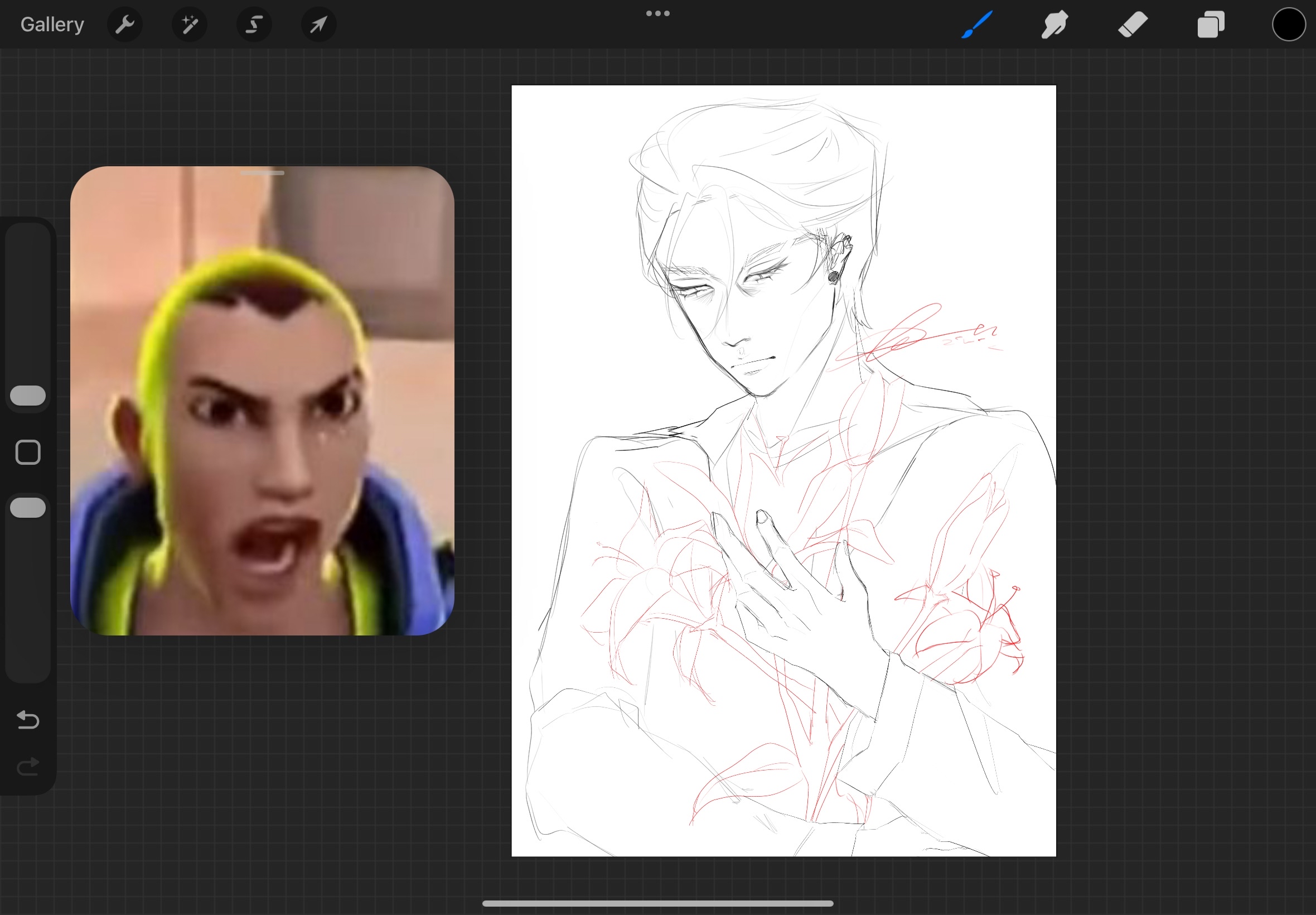The width and height of the screenshot is (1316, 915).
Task: Activate the Transform arrow tool
Action: click(318, 25)
